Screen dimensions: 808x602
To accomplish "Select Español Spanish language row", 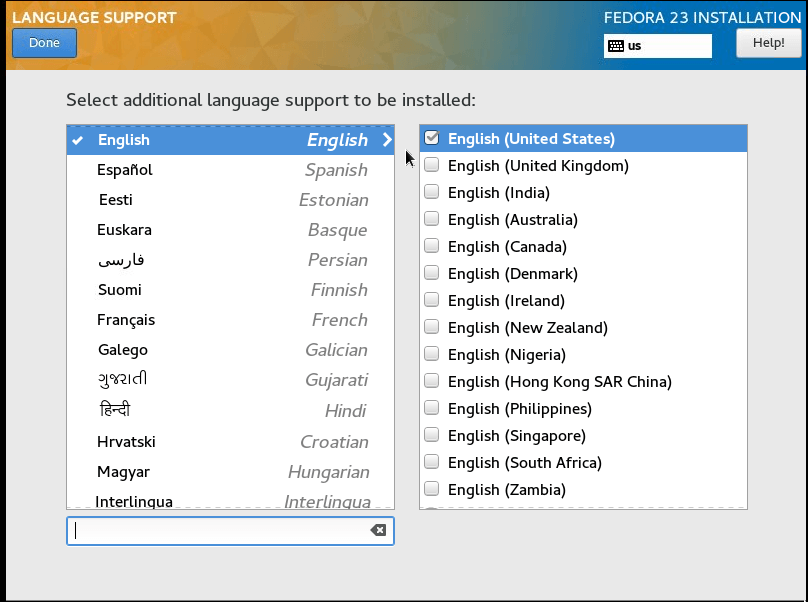I will [x=230, y=170].
